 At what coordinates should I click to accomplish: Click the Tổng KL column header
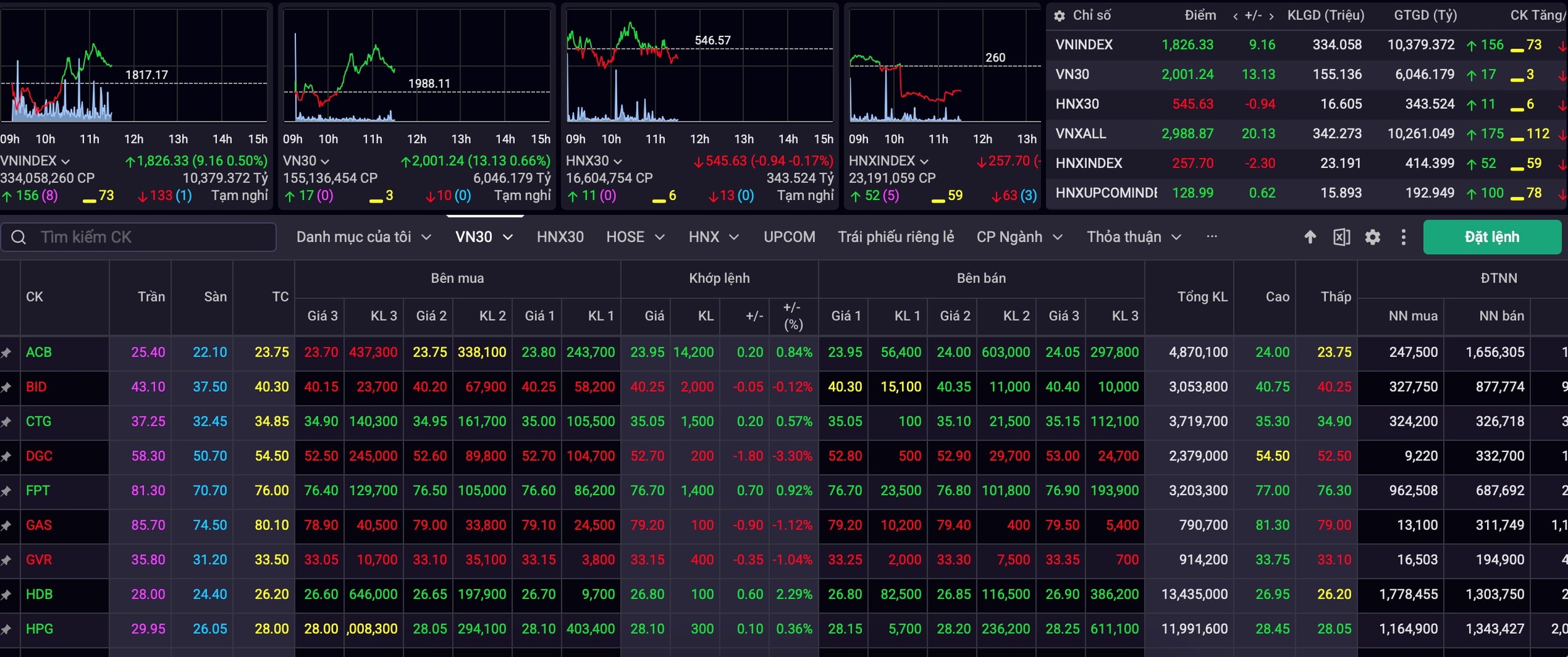point(1189,297)
